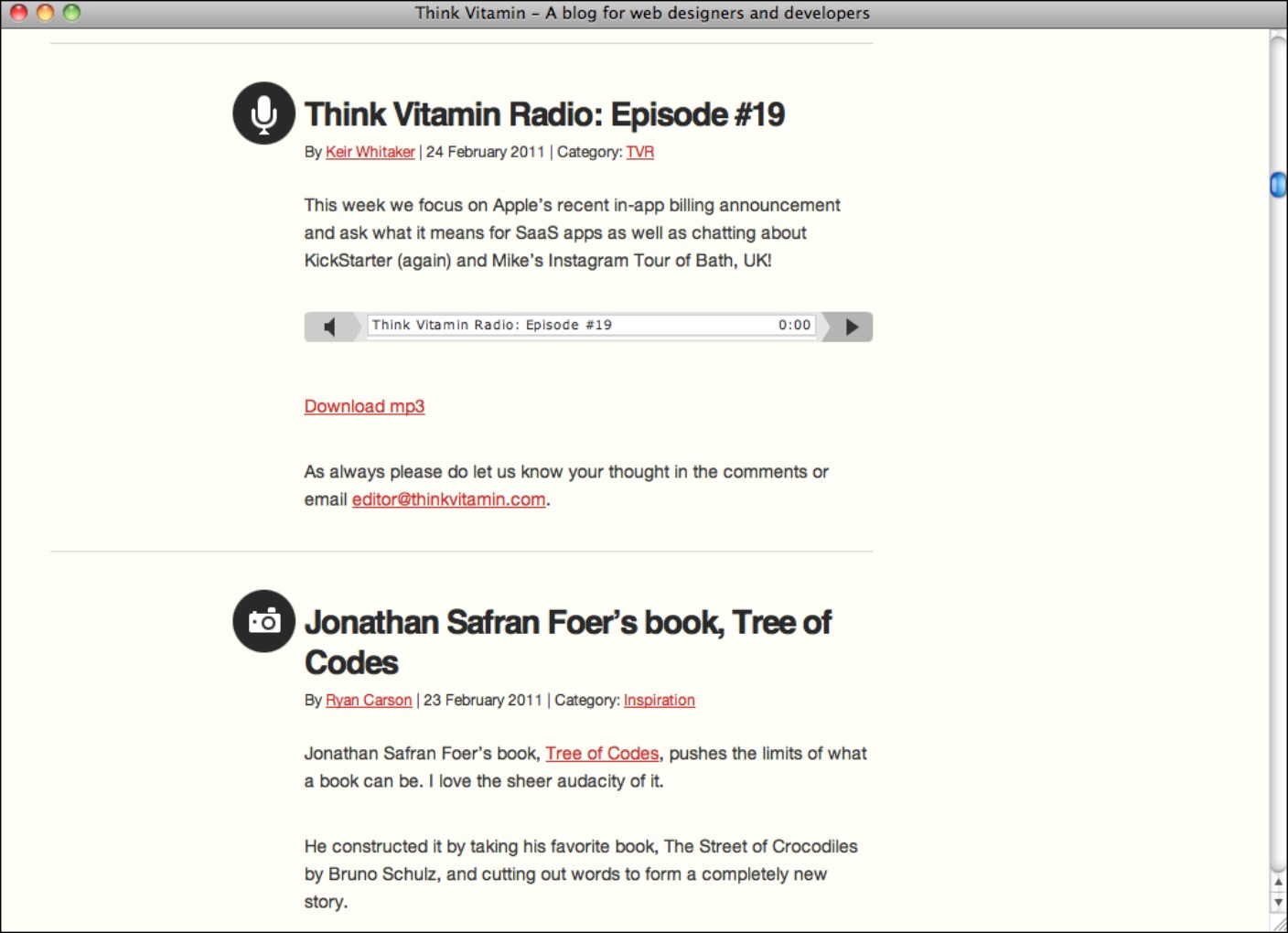Viewport: 1288px width, 933px height.
Task: Click the camera post icon
Action: pyautogui.click(x=264, y=621)
